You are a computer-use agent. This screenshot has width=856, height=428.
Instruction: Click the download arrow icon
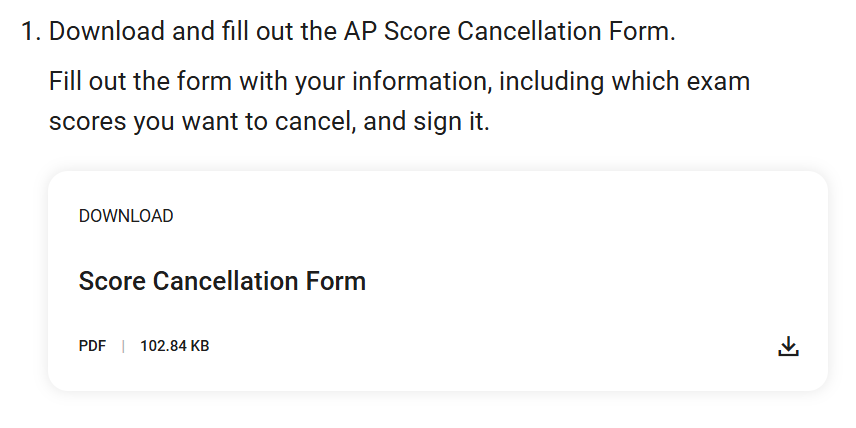(x=788, y=347)
